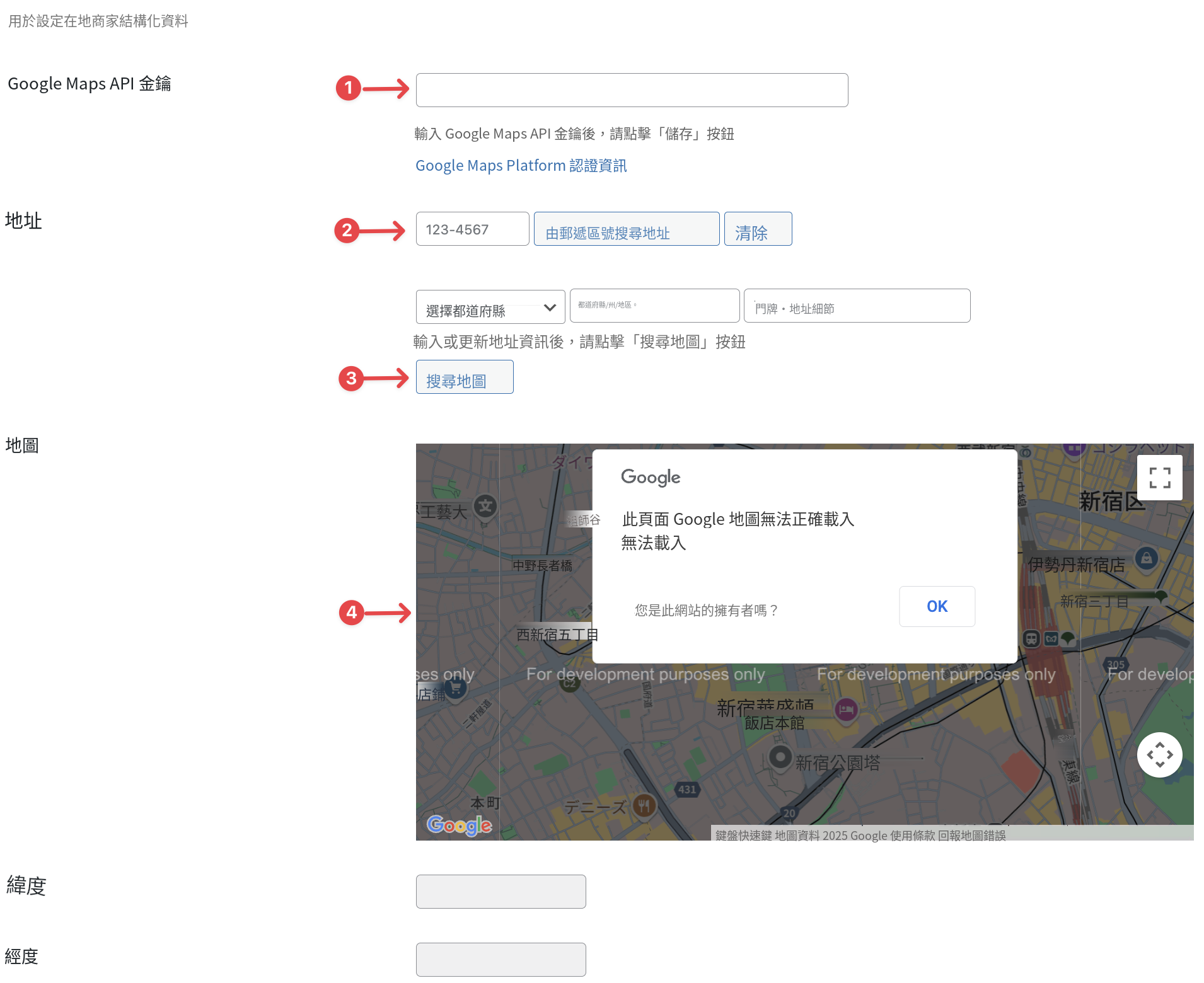1204x983 pixels.
Task: Open the 使用條款 link on the map
Action: point(912,836)
